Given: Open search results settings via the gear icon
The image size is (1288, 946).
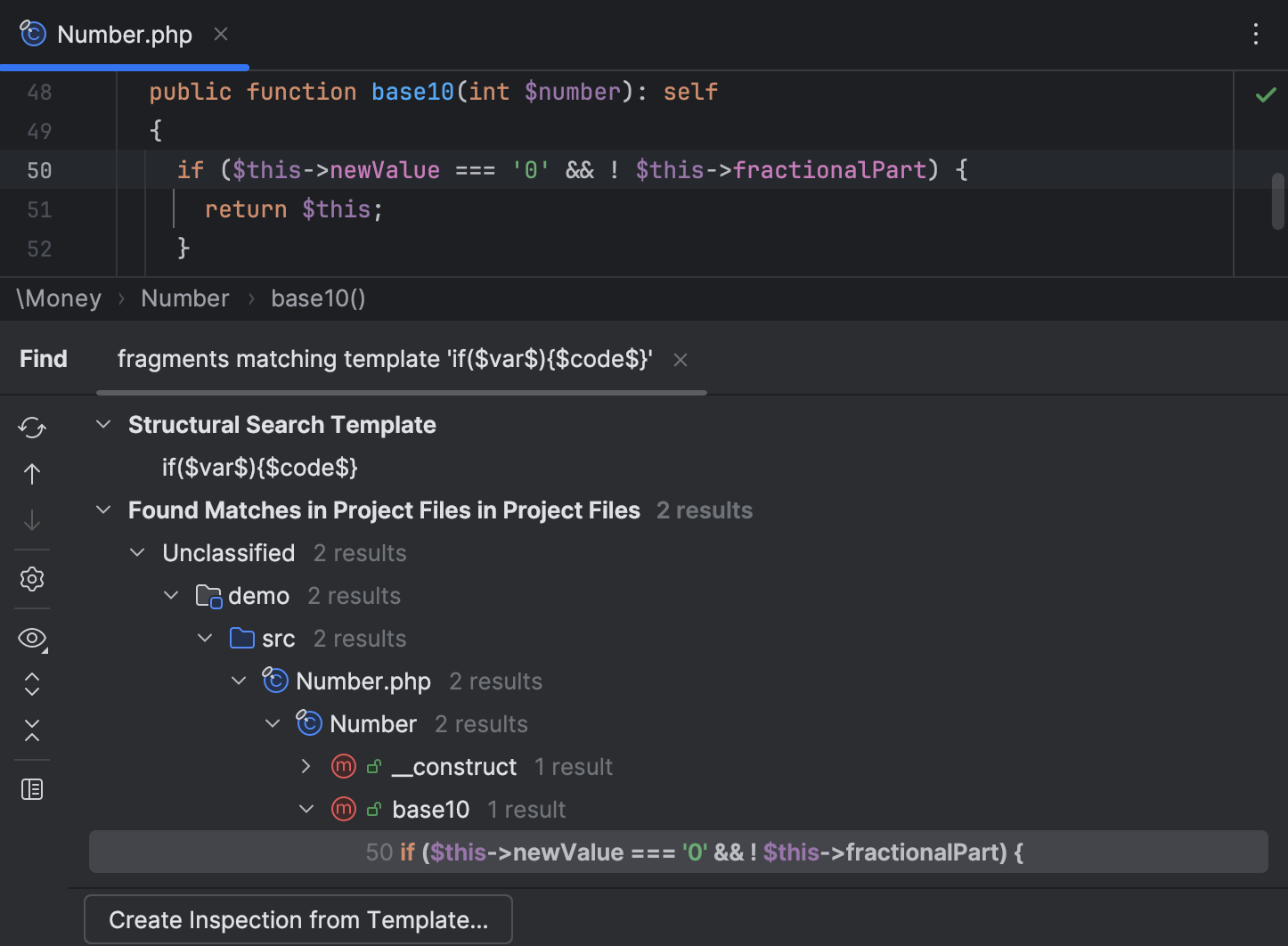Looking at the screenshot, I should tap(31, 579).
